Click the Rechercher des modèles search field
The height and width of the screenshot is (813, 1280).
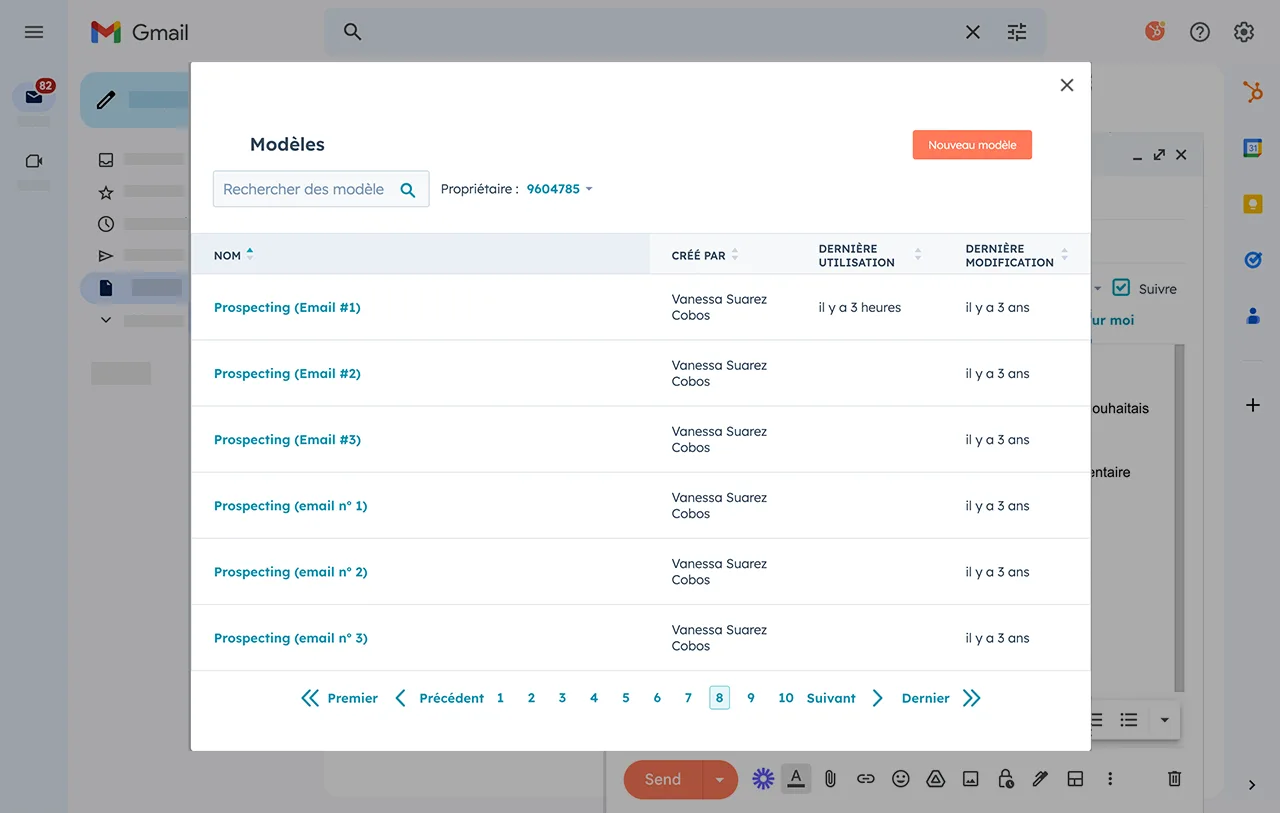point(304,189)
